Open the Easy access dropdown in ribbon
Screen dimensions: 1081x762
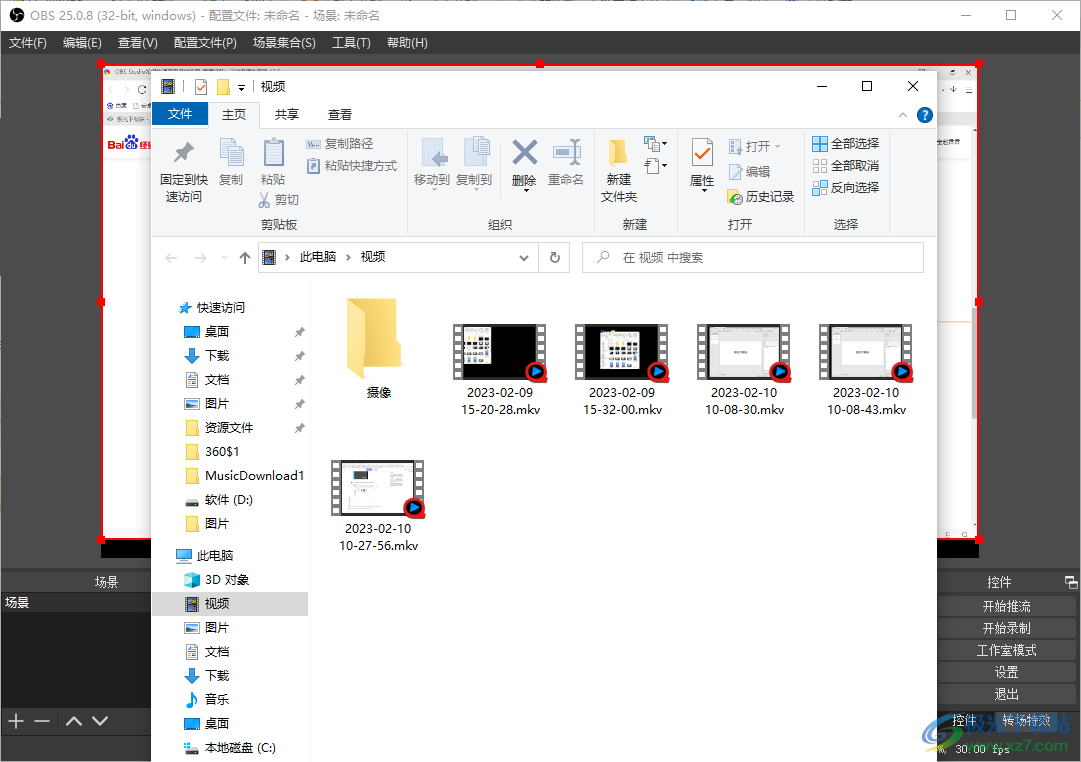(656, 166)
